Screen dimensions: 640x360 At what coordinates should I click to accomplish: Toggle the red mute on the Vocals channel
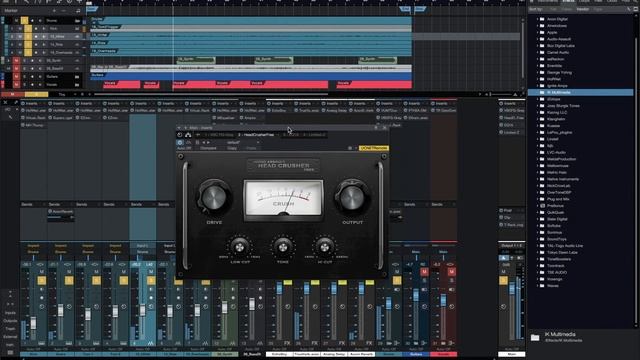click(451, 272)
